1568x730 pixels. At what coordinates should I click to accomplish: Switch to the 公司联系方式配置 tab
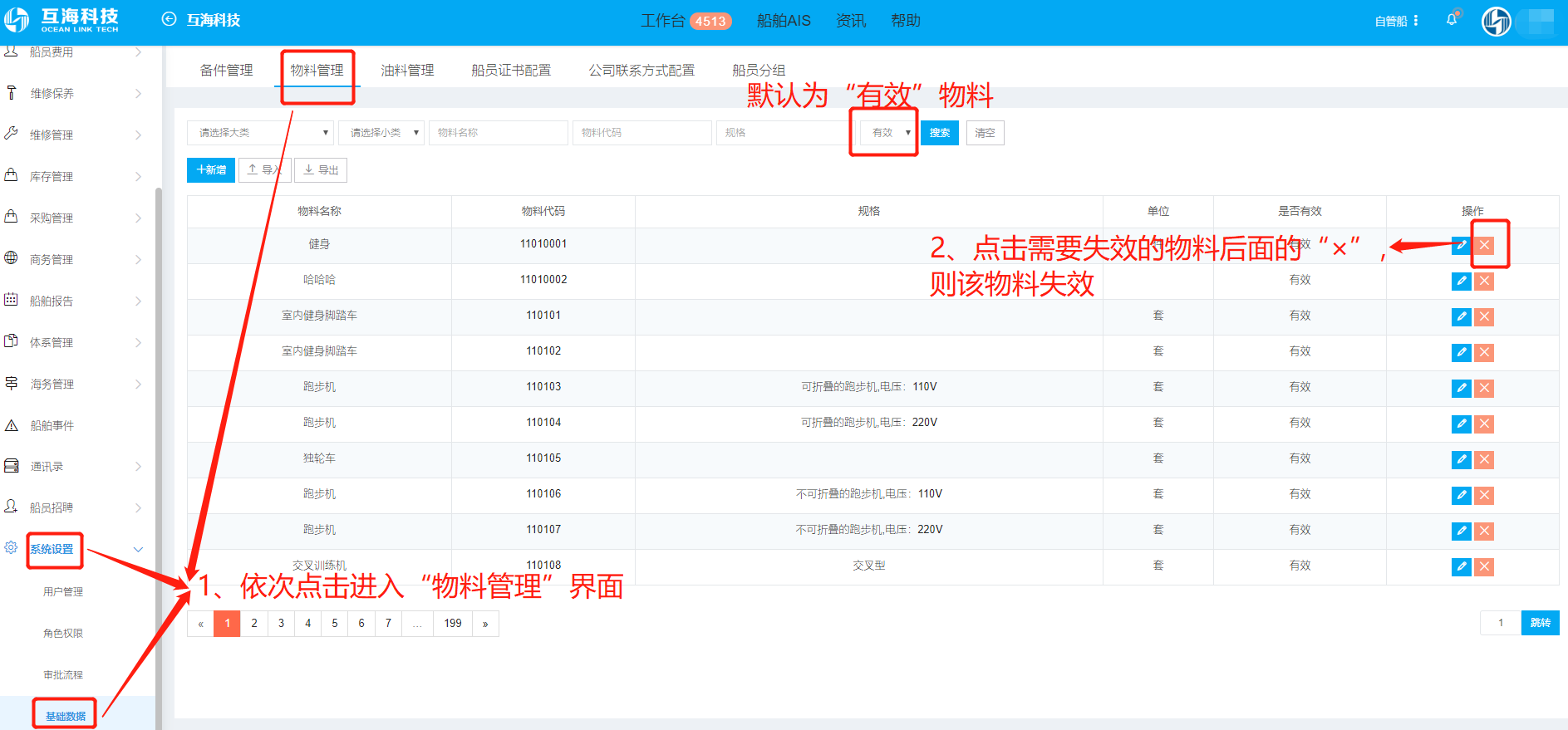click(641, 70)
